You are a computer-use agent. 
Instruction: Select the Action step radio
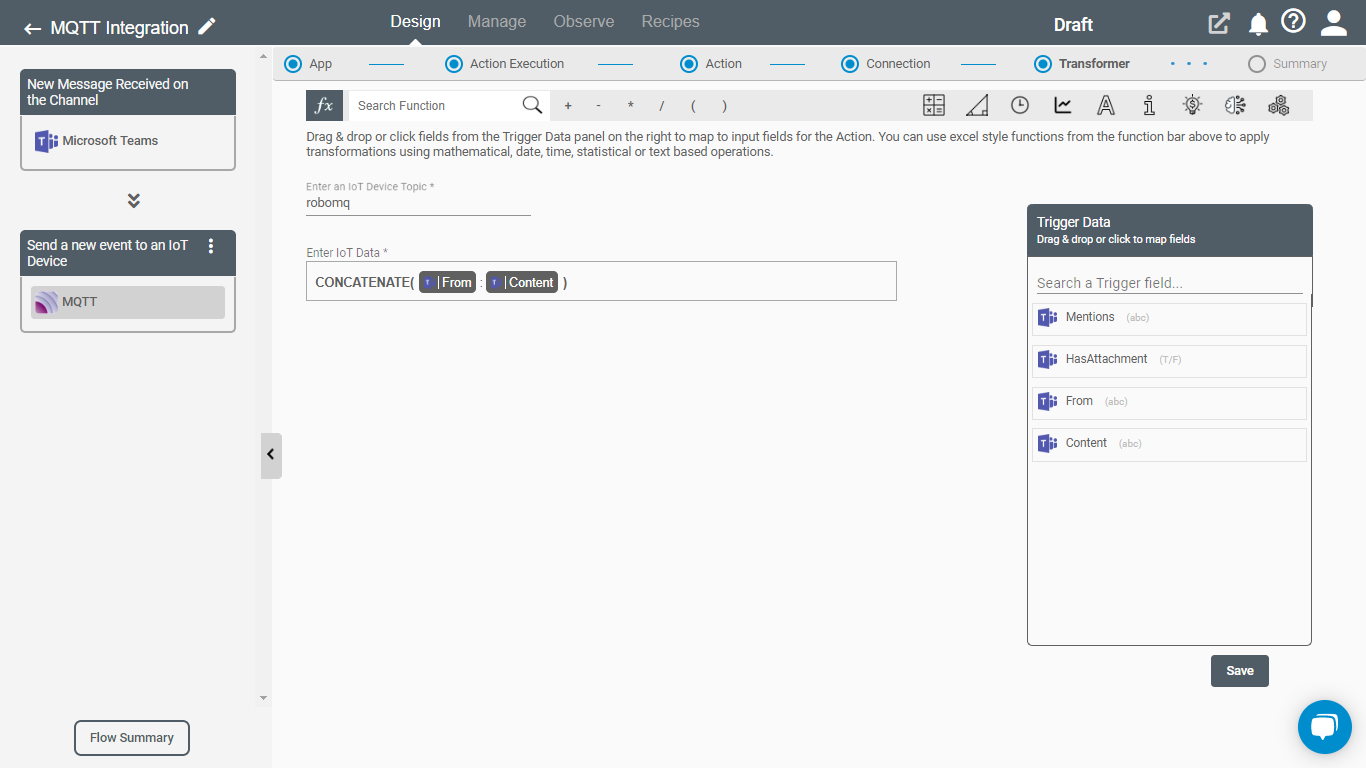[x=689, y=64]
